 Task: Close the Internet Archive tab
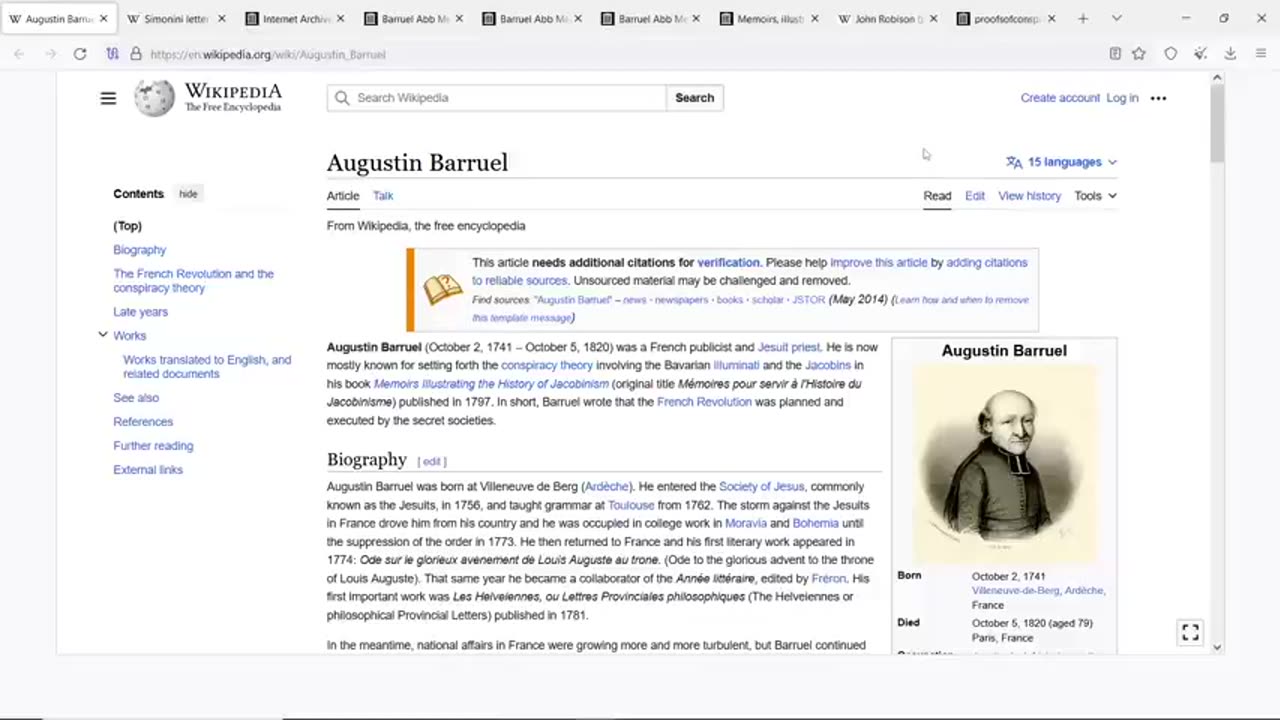pyautogui.click(x=340, y=19)
